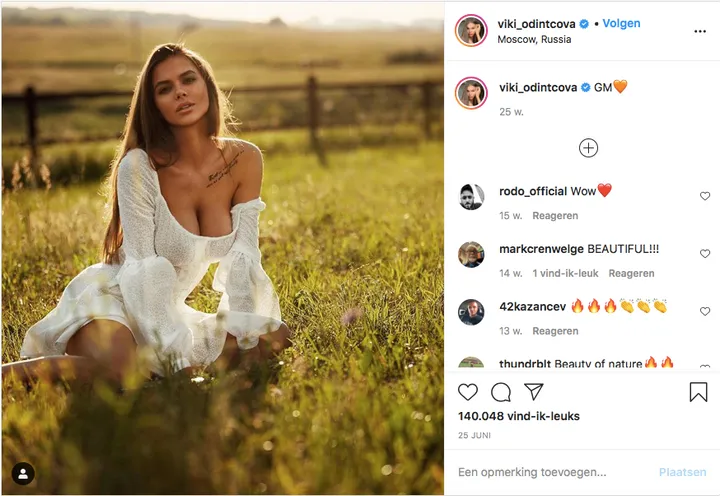Click tagged people icon on photo
The width and height of the screenshot is (720, 496).
pyautogui.click(x=22, y=473)
